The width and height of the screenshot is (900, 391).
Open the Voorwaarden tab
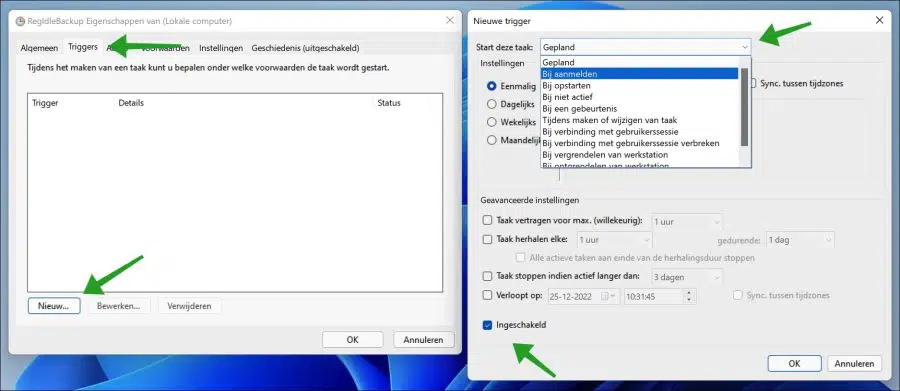point(165,48)
